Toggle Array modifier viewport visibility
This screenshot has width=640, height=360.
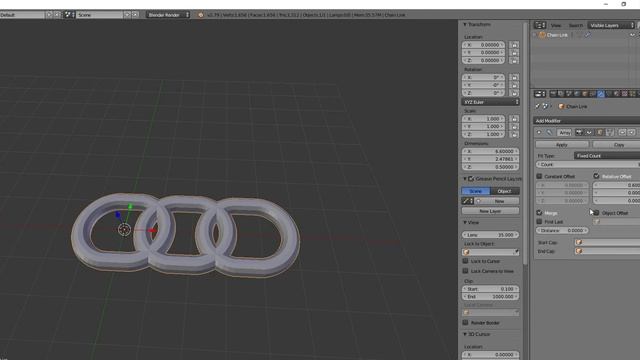(x=589, y=132)
